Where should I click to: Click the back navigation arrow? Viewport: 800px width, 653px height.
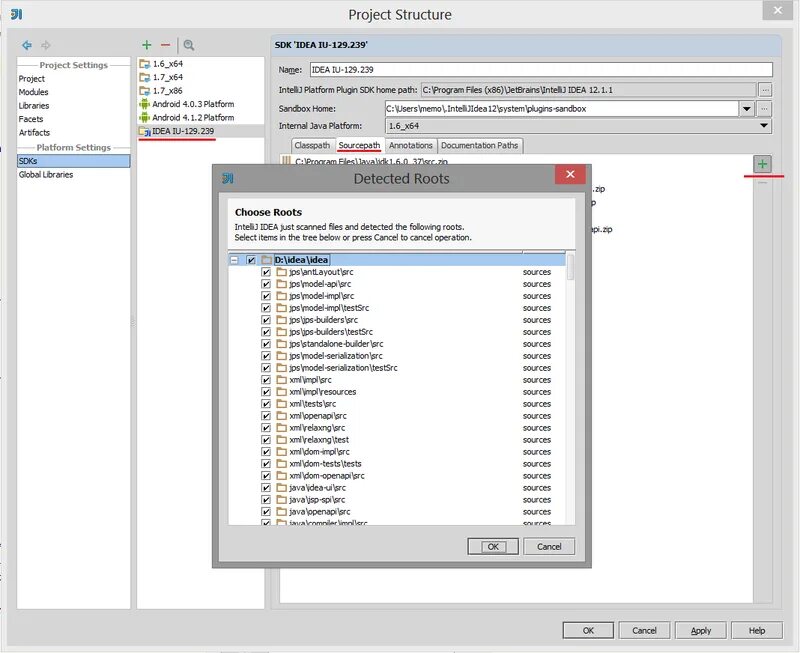(x=27, y=45)
